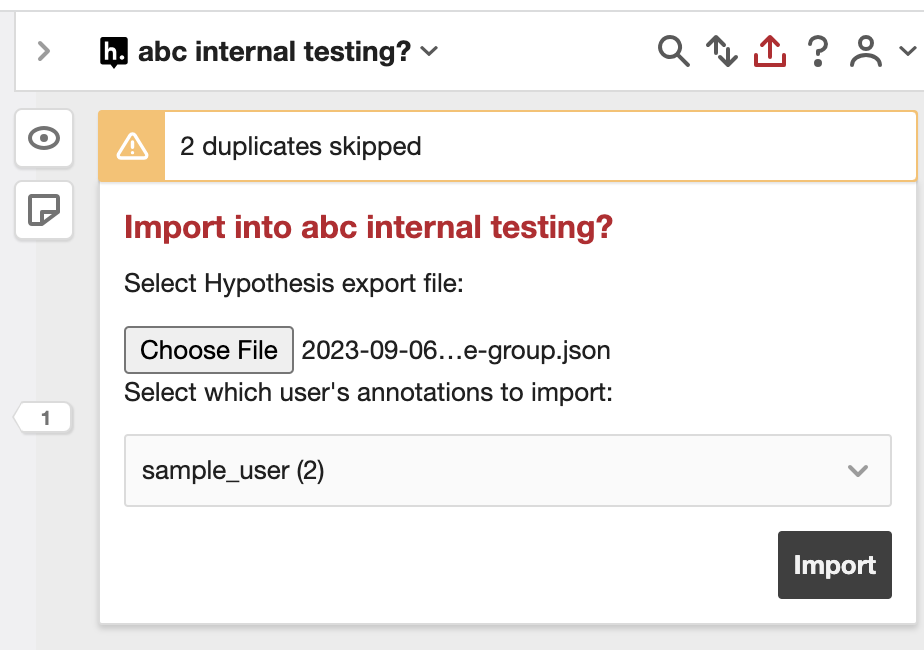Create a new page note

[x=44, y=210]
